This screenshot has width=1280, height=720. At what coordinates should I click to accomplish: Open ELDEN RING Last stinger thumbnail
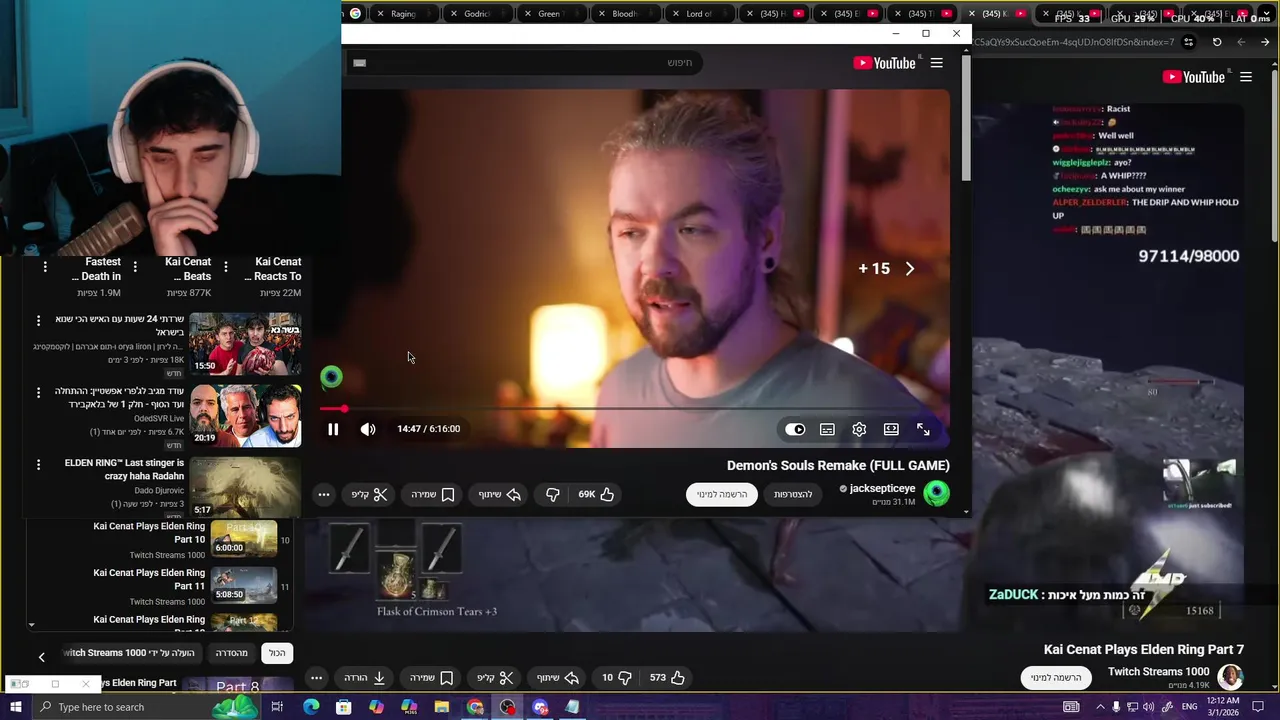click(x=245, y=487)
